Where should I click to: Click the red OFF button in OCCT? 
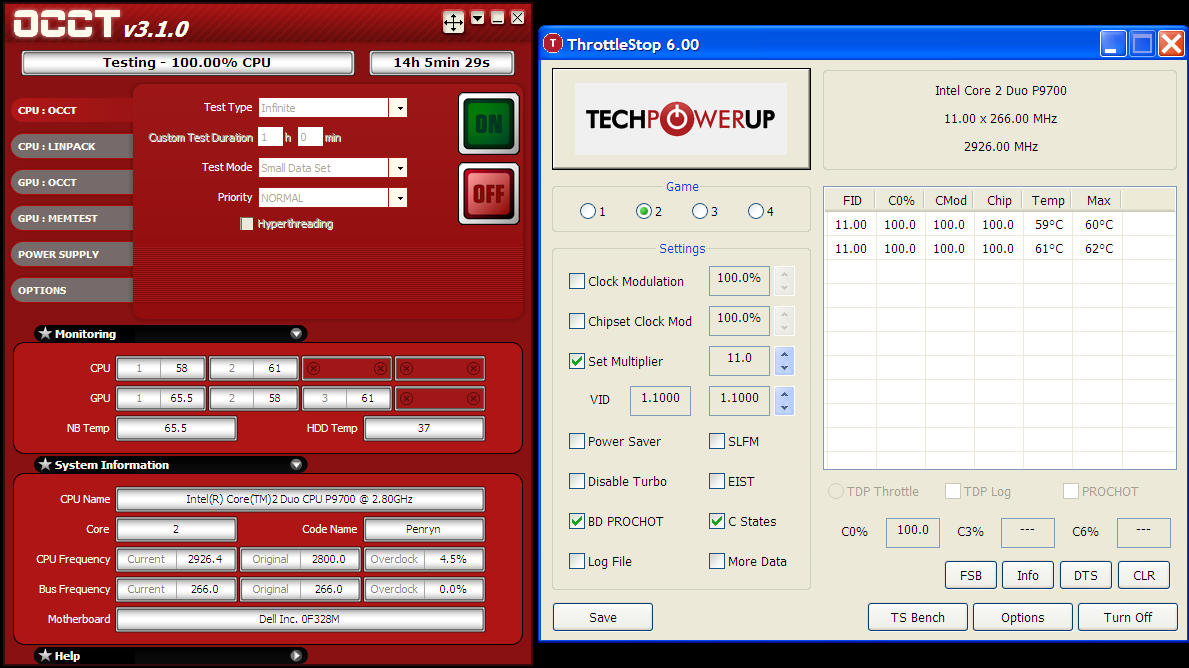pyautogui.click(x=488, y=192)
